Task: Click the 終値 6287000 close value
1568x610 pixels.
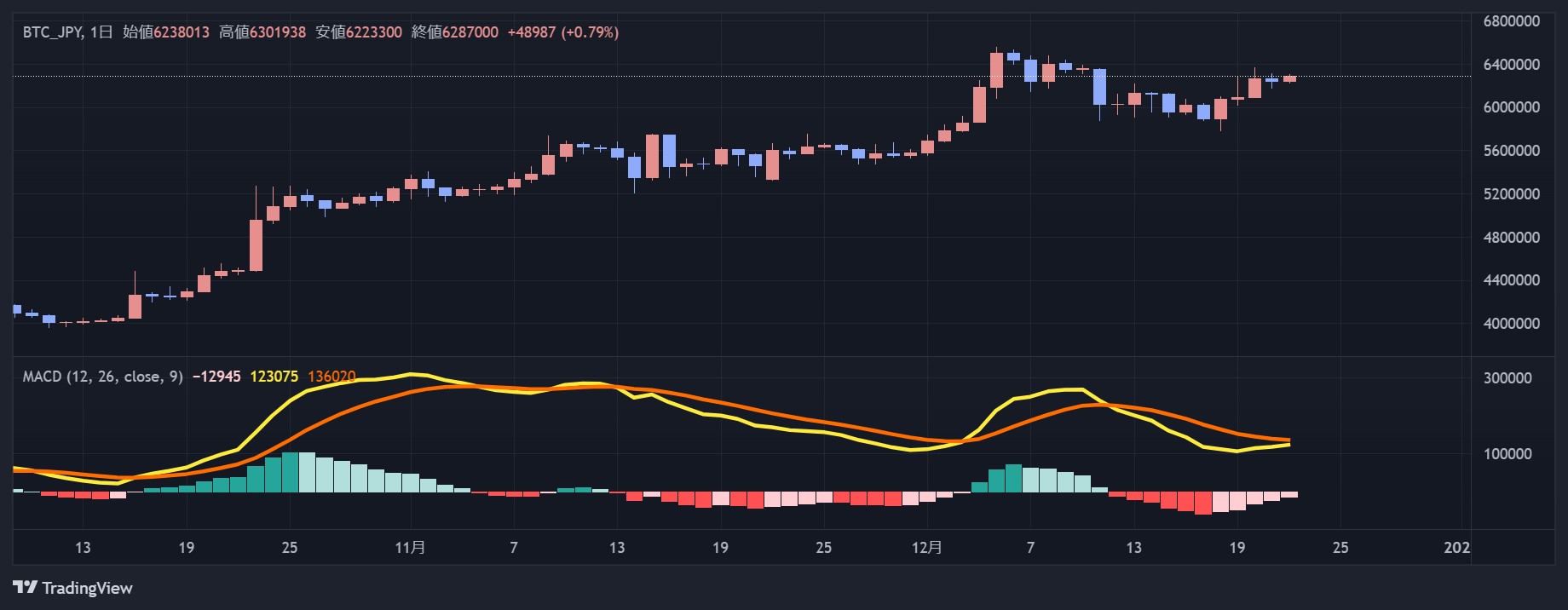Action: pos(455,32)
